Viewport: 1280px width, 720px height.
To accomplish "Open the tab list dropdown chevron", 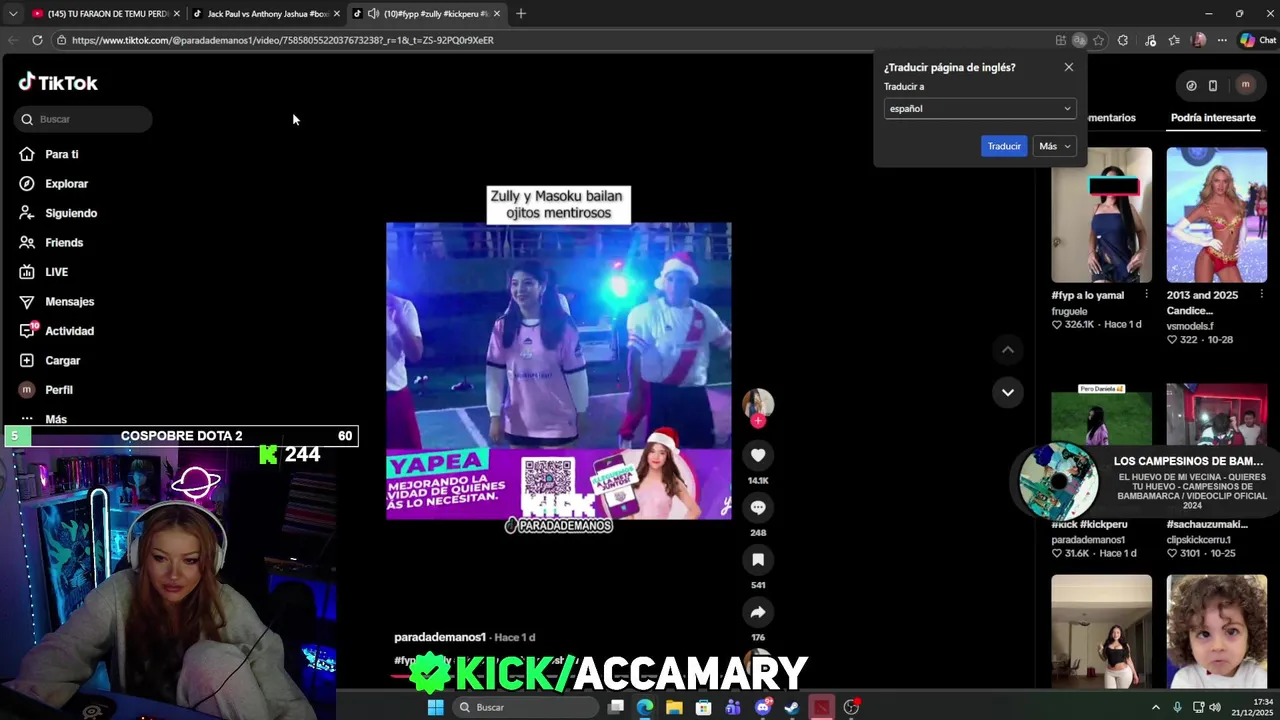I will tap(12, 14).
